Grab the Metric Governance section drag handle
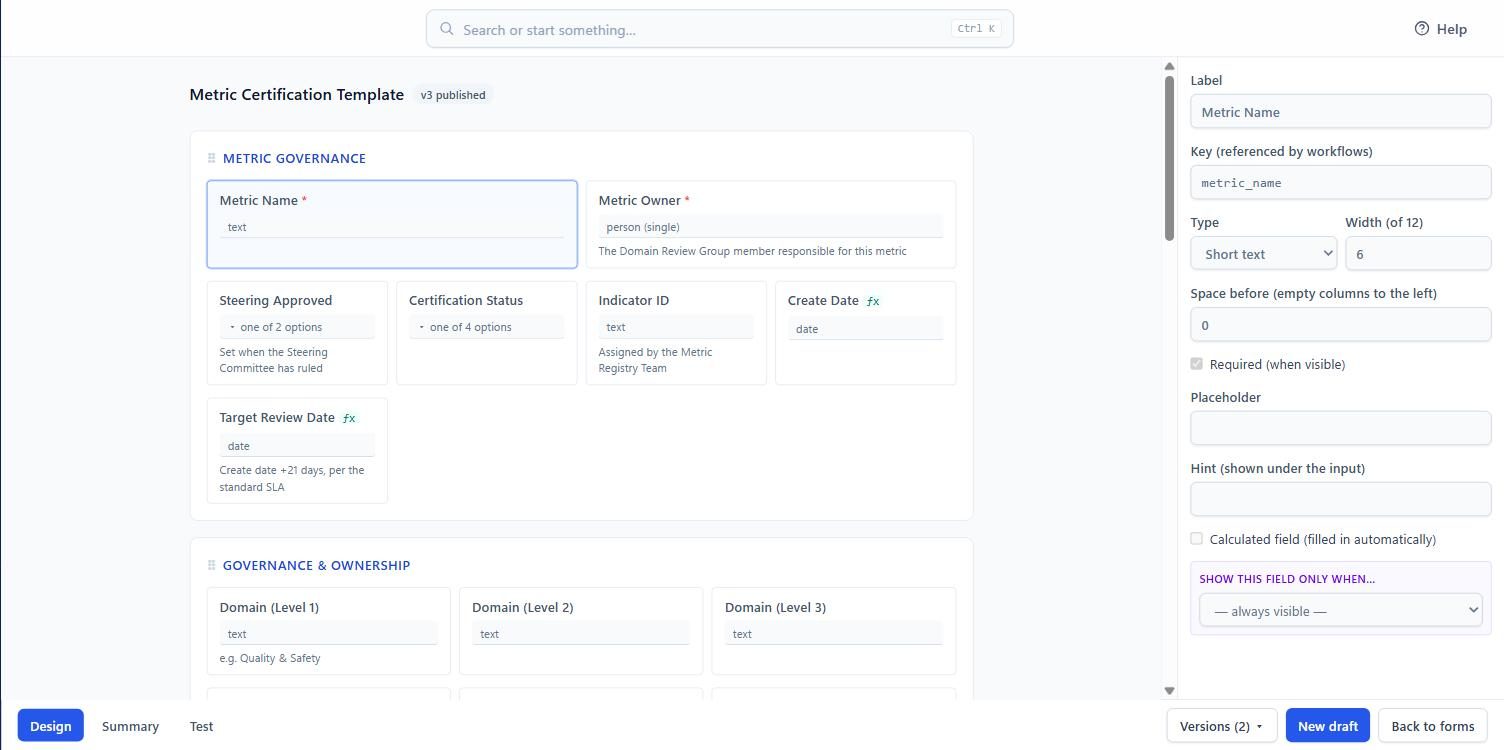The height and width of the screenshot is (750, 1504). coord(211,158)
